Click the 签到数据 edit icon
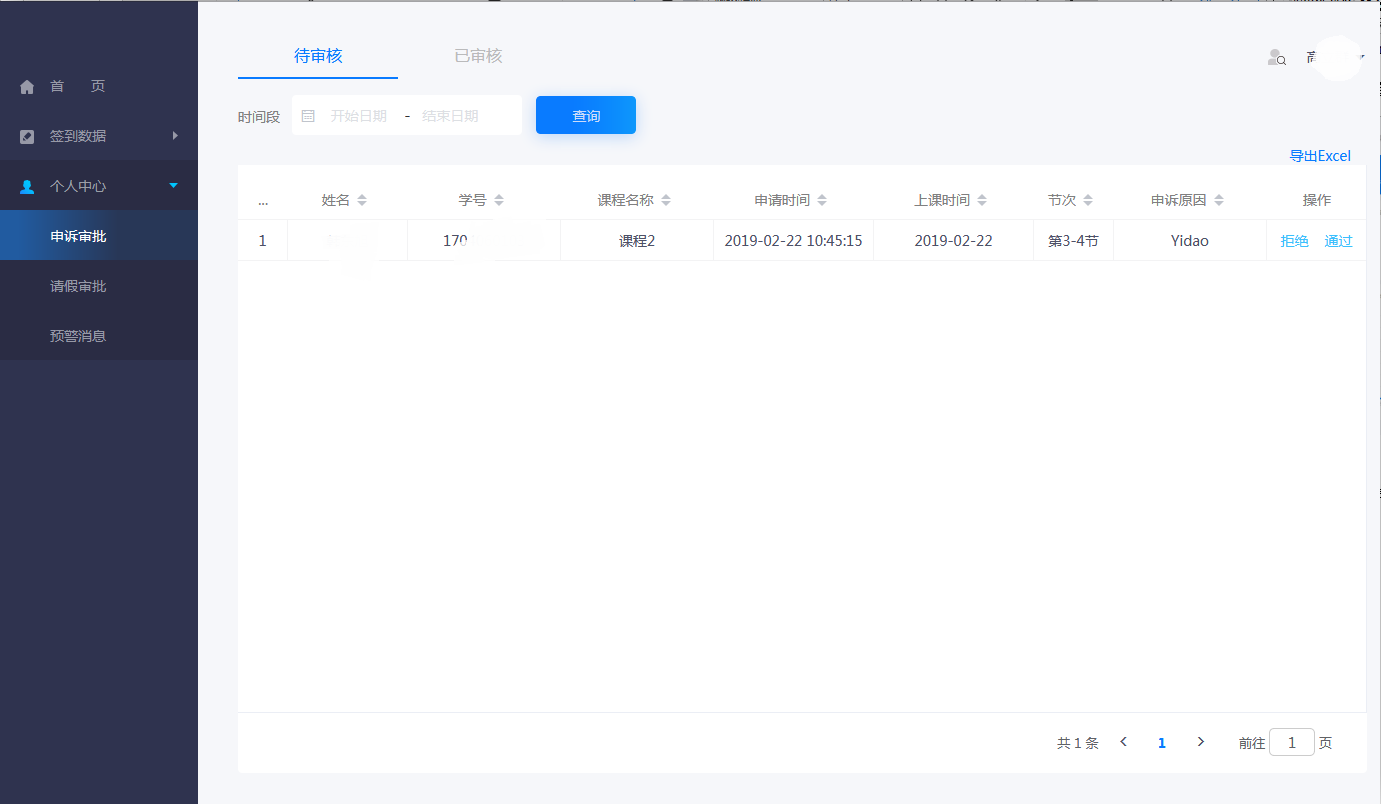The image size is (1381, 804). point(27,137)
